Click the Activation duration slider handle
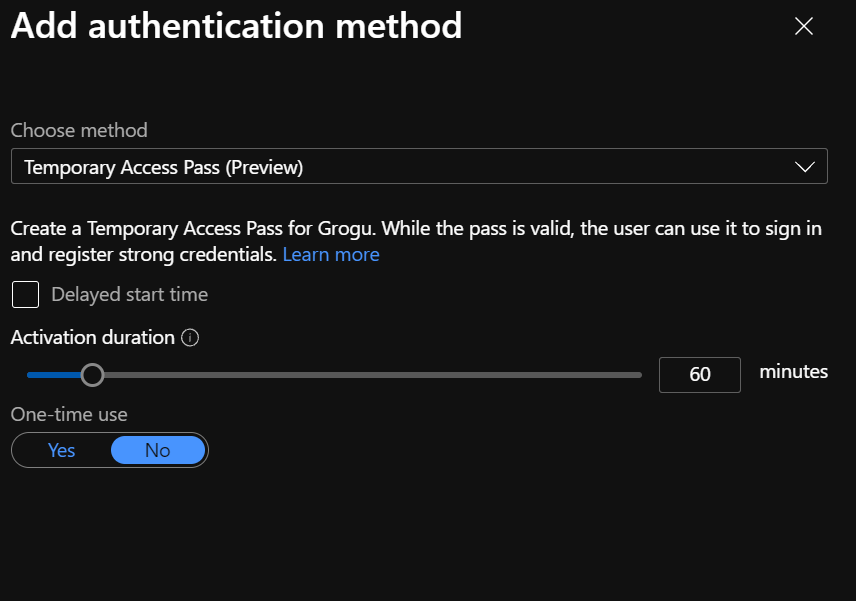Image resolution: width=856 pixels, height=601 pixels. tap(92, 375)
